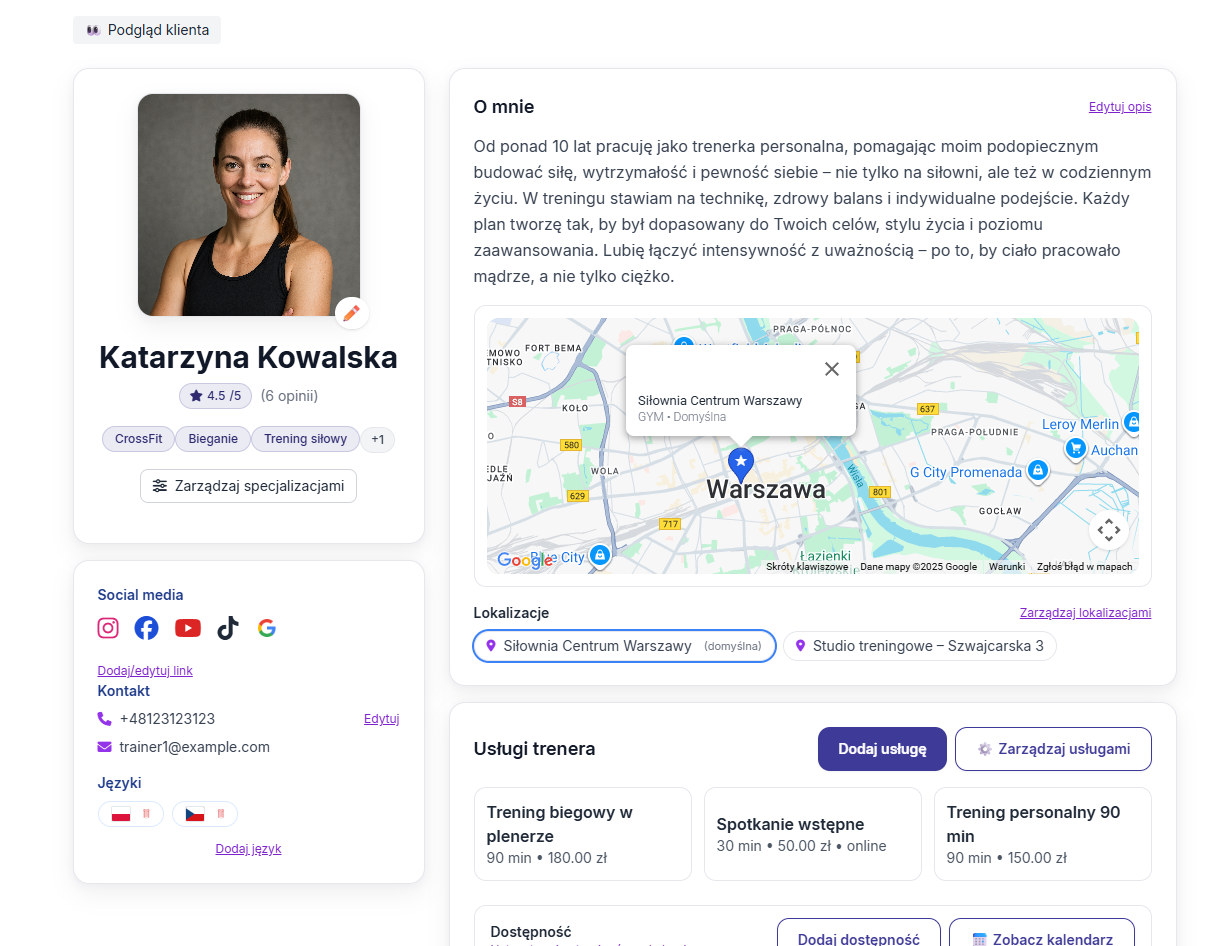Open the TikTok social media icon
Screen dimensions: 1220x946
pyautogui.click(x=227, y=628)
